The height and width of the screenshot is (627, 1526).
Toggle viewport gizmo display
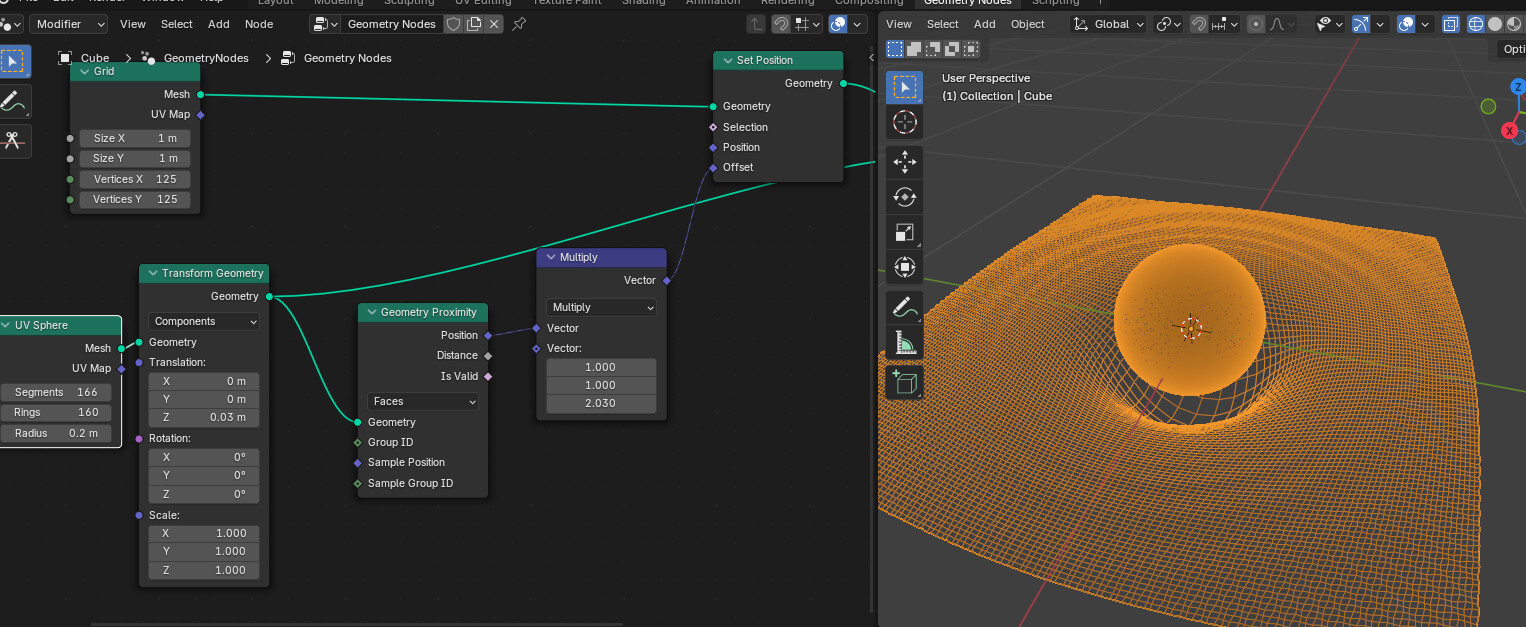1361,24
